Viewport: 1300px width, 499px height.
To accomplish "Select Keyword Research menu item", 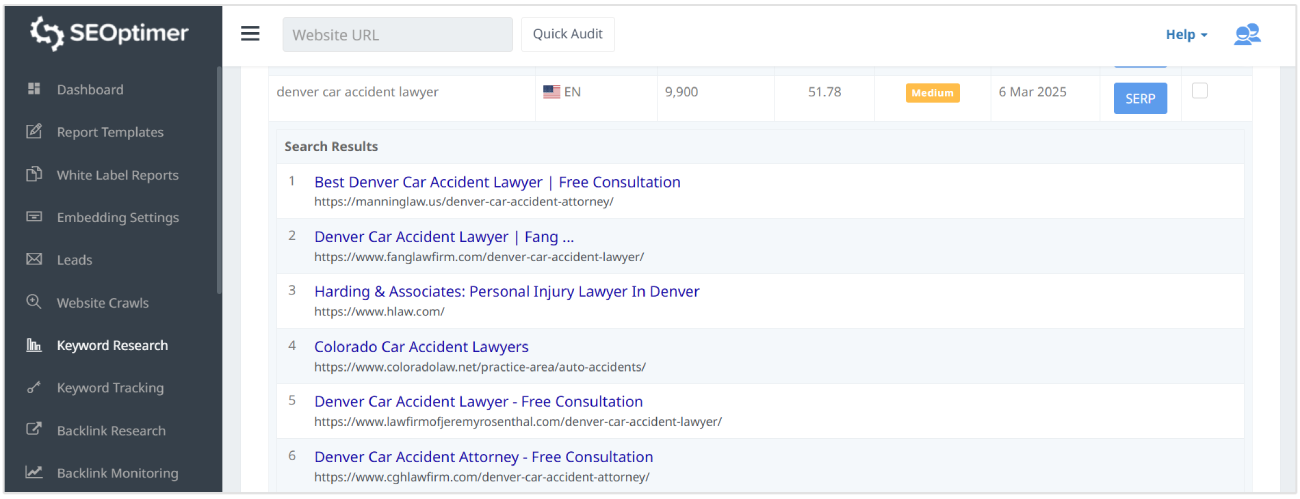I will (112, 345).
